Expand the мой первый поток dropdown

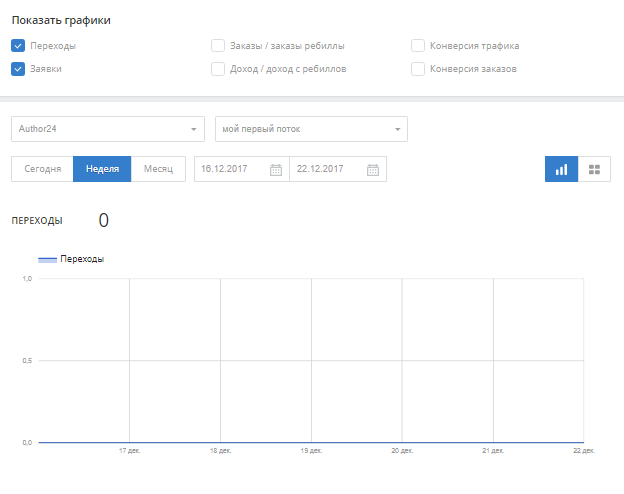311,129
